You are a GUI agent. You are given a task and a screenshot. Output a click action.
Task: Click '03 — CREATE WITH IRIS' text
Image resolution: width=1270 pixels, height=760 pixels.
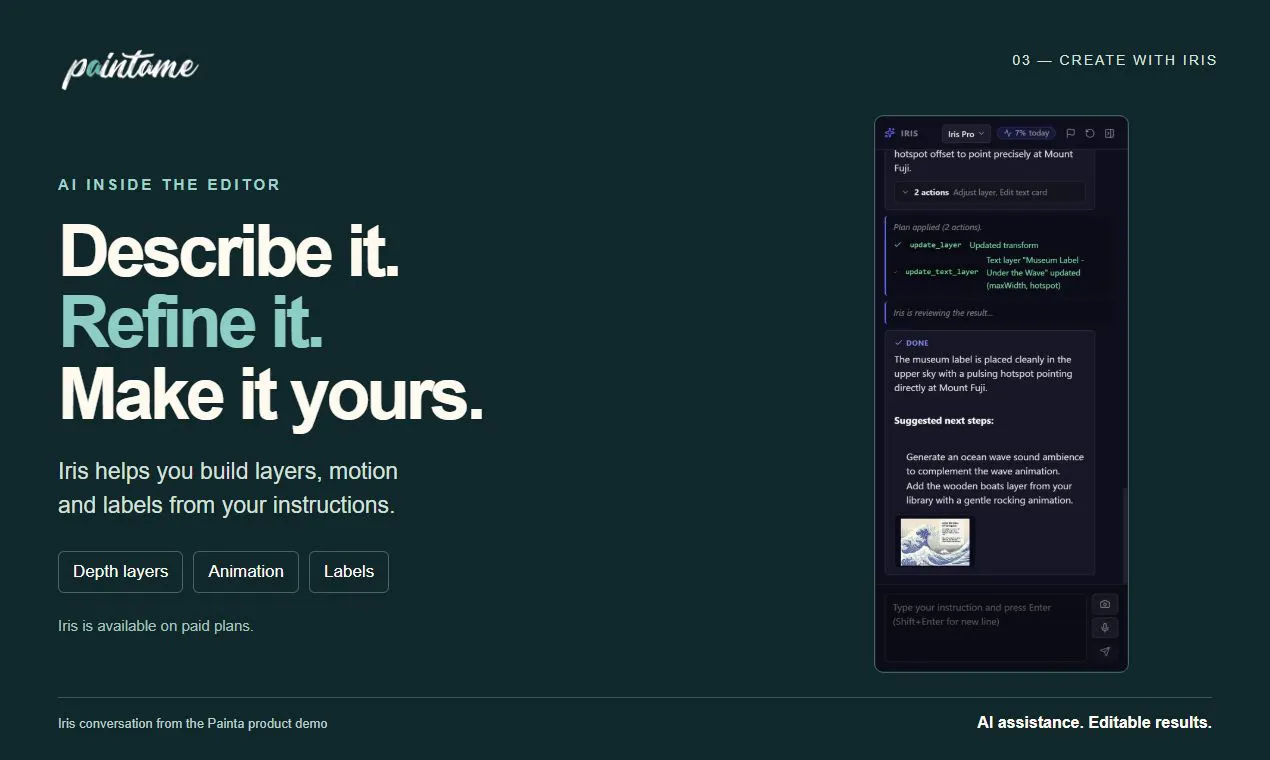coord(1115,60)
